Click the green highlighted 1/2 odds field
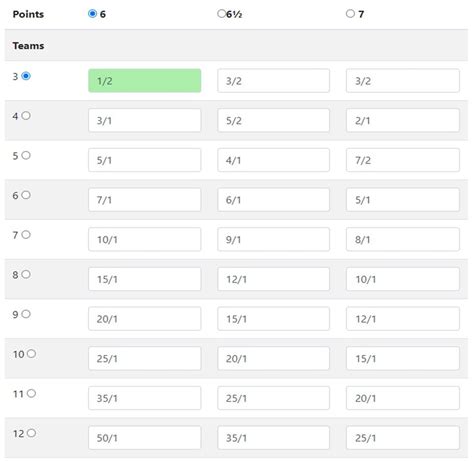The height and width of the screenshot is (461, 474). pos(145,81)
